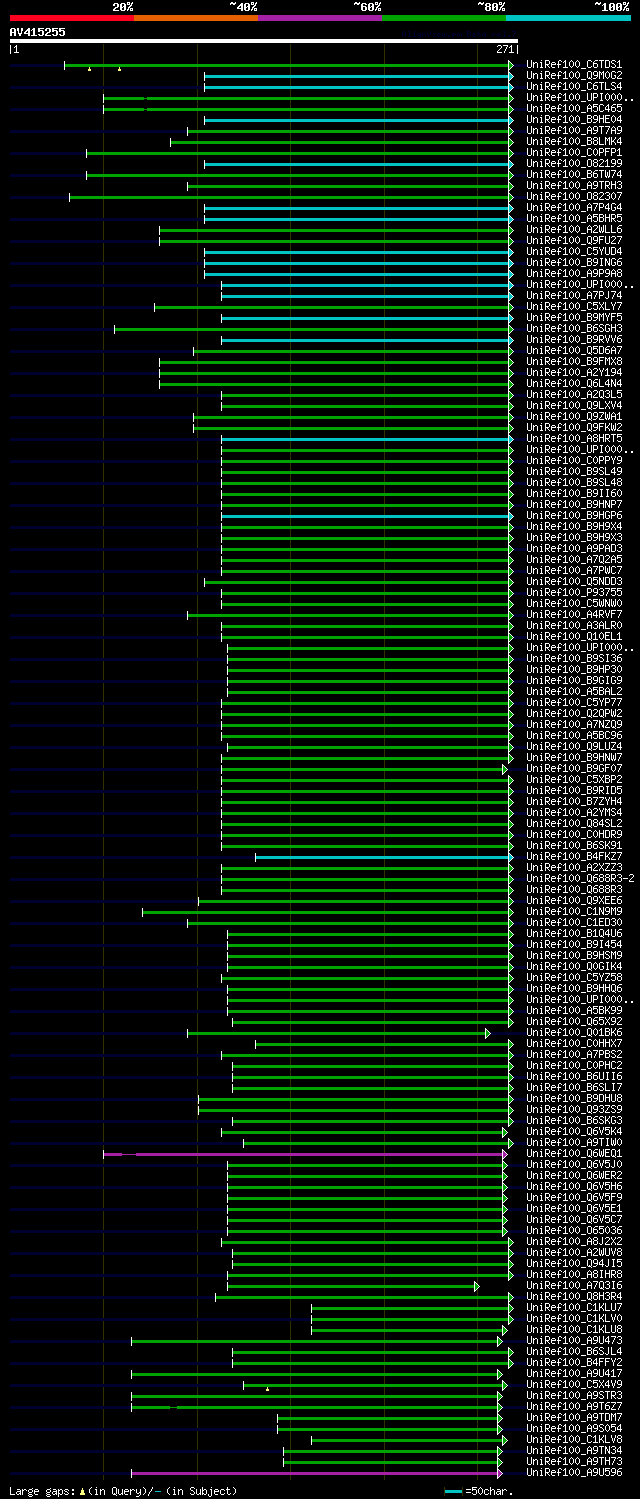Click the orange ~40% identity legend swatch
Image resolution: width=640 pixels, height=1499 pixels.
coord(196,17)
